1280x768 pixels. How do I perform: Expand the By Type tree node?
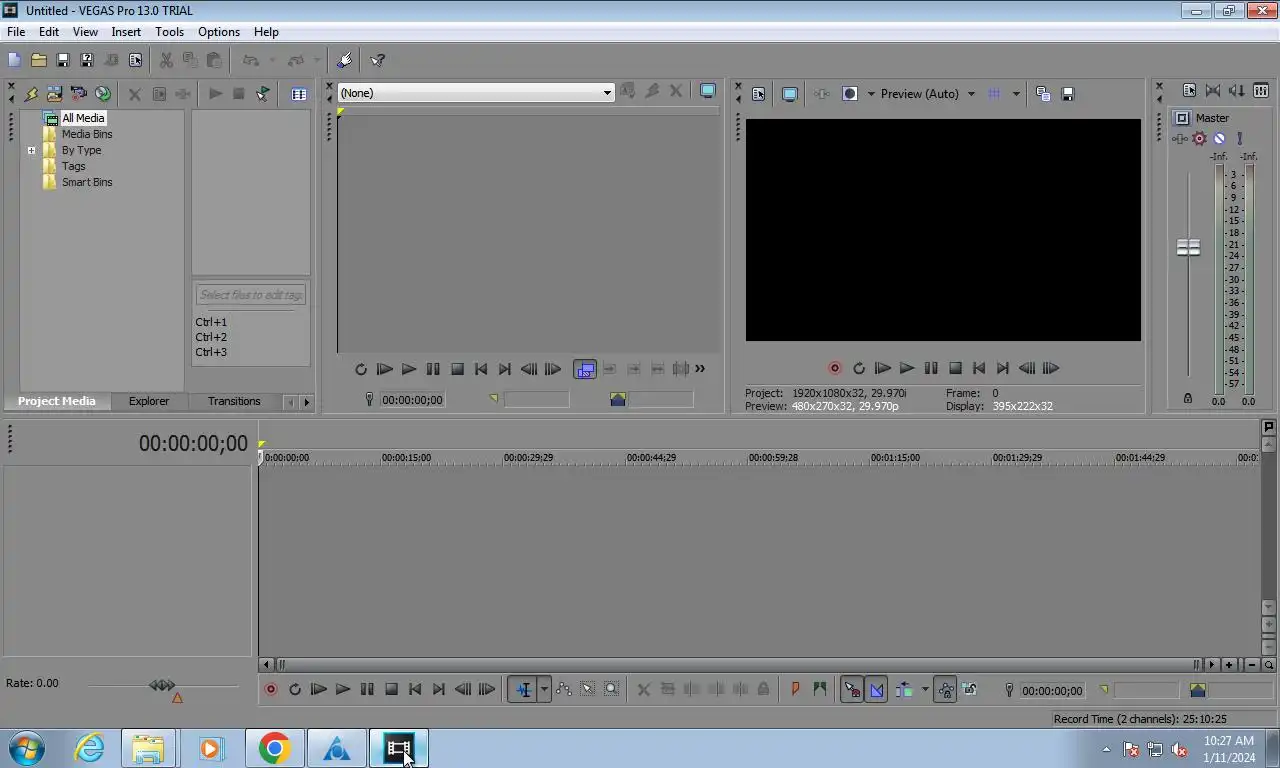31,151
